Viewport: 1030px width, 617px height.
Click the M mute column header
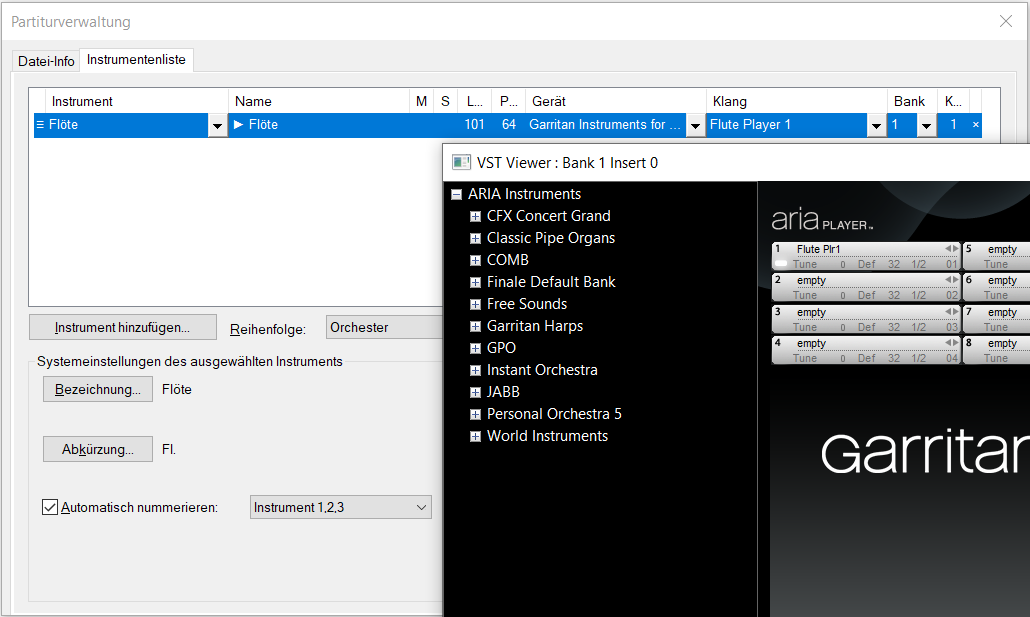coord(422,101)
